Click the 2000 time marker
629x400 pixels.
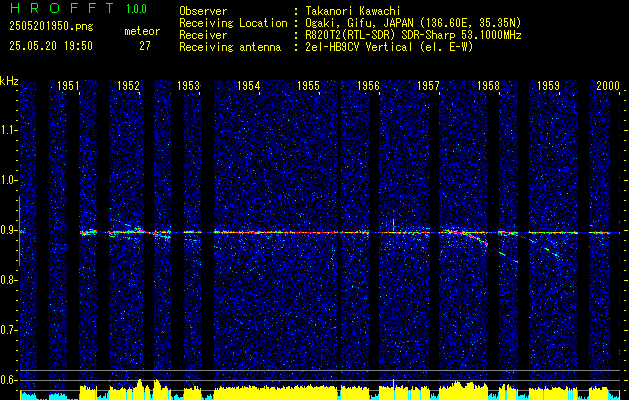[608, 86]
